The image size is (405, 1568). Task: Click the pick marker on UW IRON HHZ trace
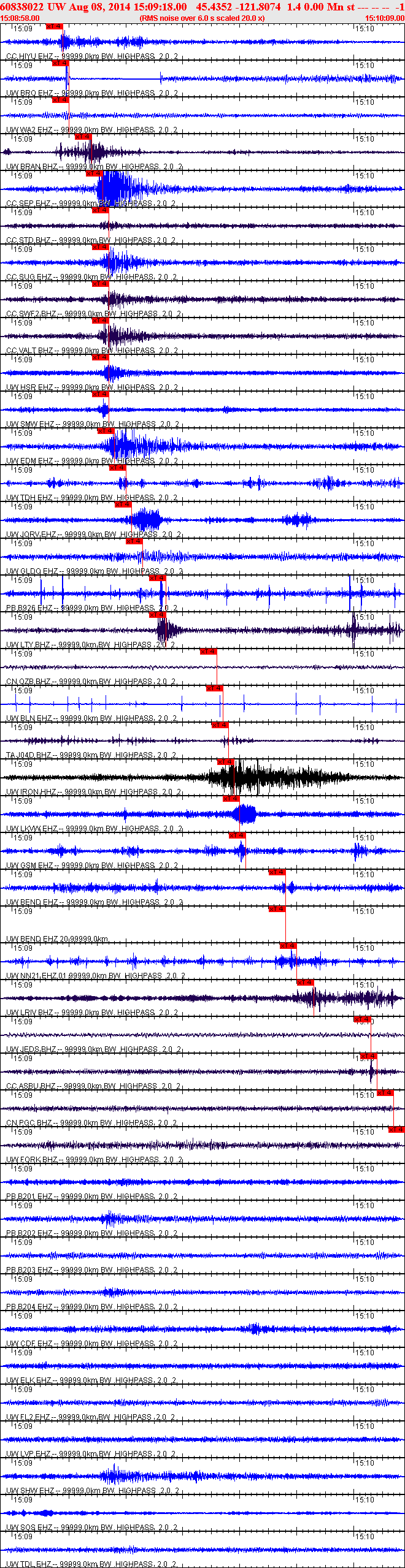(225, 762)
